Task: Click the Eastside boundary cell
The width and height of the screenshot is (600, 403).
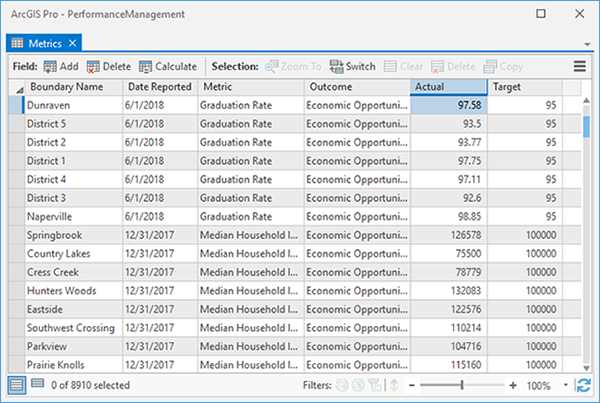Action: (x=73, y=310)
